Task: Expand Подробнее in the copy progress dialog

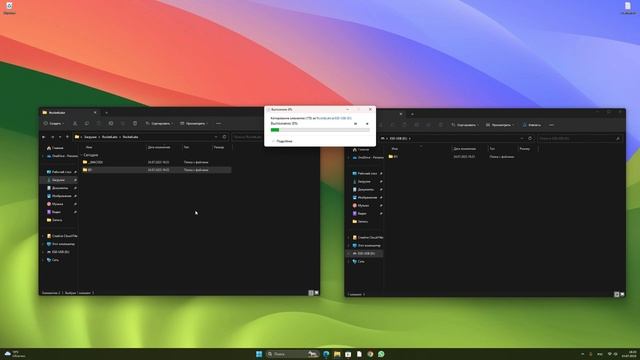Action: pyautogui.click(x=282, y=141)
